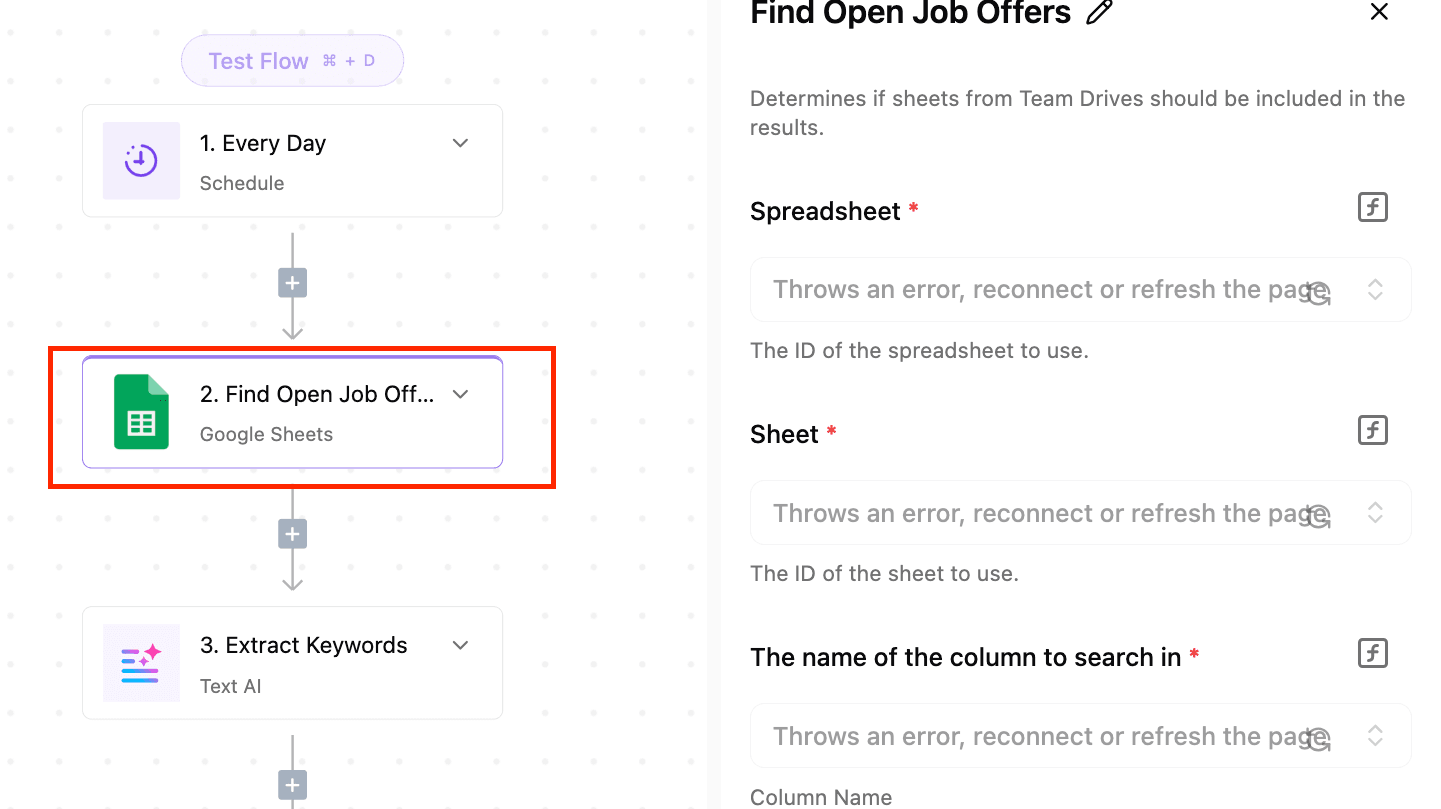Click the Text AI sparkle icon
This screenshot has width=1441, height=809.
tap(141, 663)
